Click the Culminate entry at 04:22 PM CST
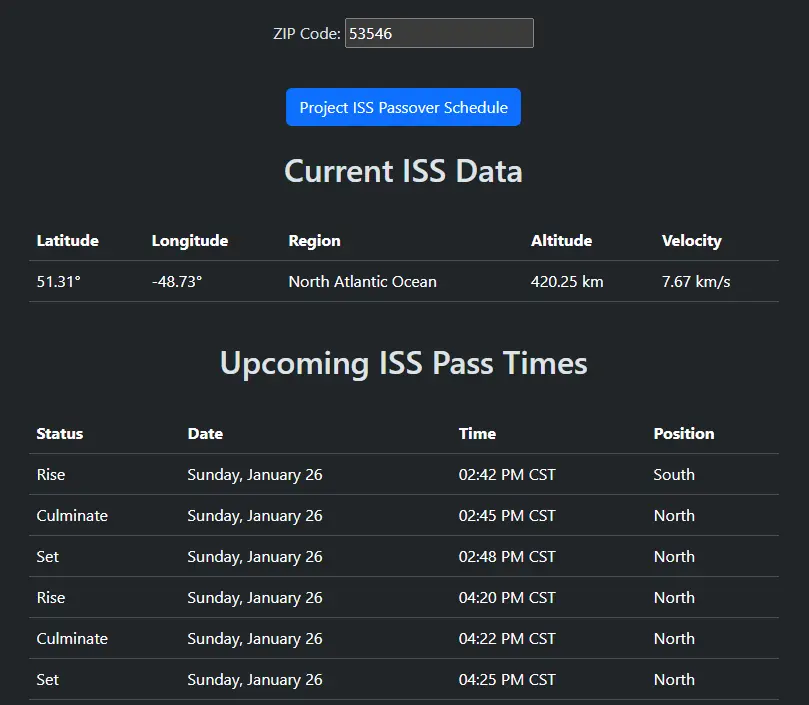This screenshot has width=809, height=705. click(71, 638)
